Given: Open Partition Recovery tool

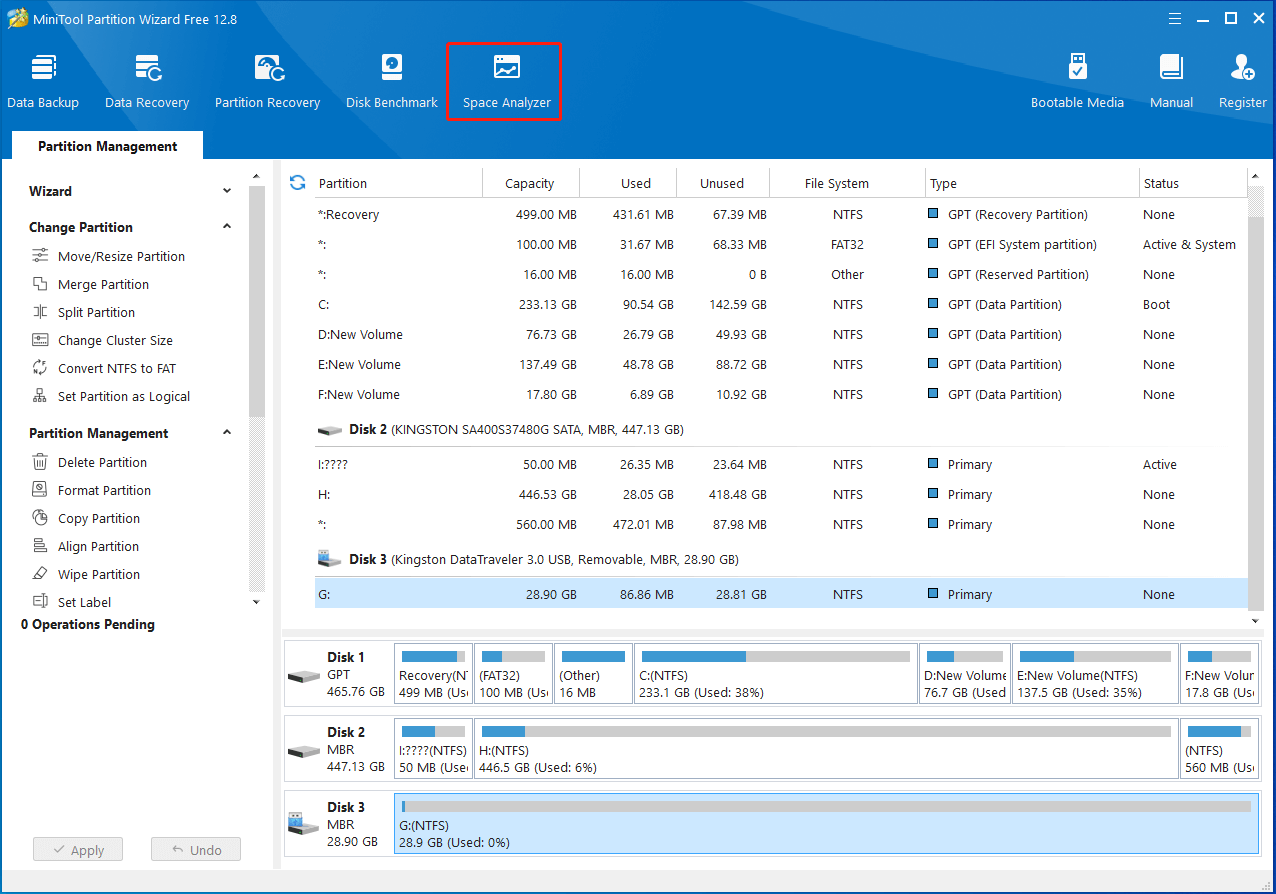Looking at the screenshot, I should pos(267,81).
